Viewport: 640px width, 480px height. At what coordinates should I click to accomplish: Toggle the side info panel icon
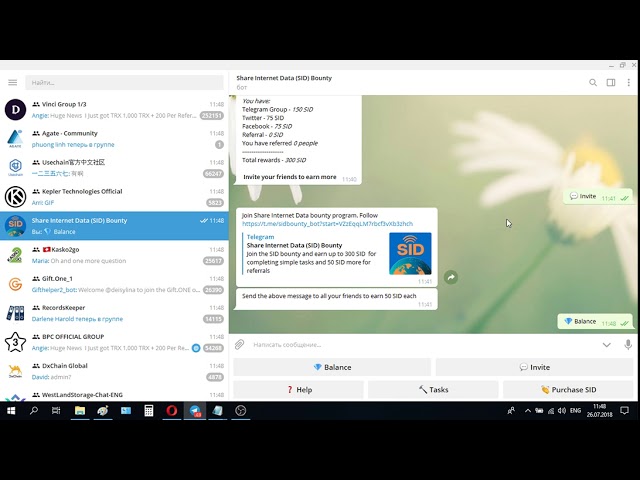[611, 82]
